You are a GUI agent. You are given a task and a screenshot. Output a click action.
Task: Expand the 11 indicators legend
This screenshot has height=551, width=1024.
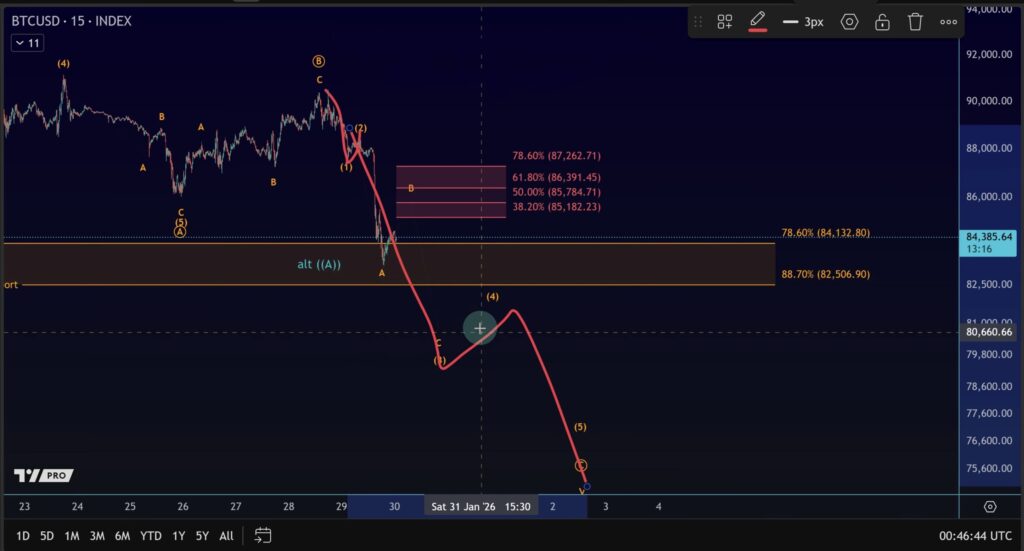26,43
